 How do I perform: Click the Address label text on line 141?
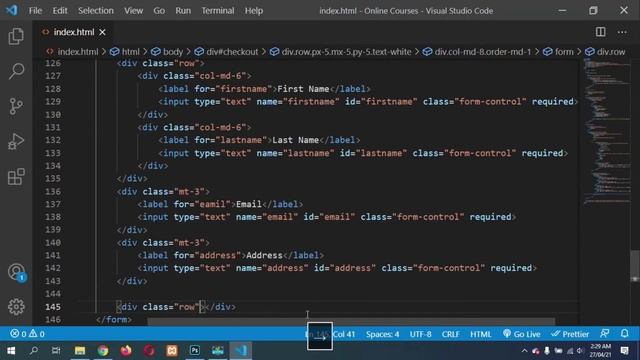[264, 256]
